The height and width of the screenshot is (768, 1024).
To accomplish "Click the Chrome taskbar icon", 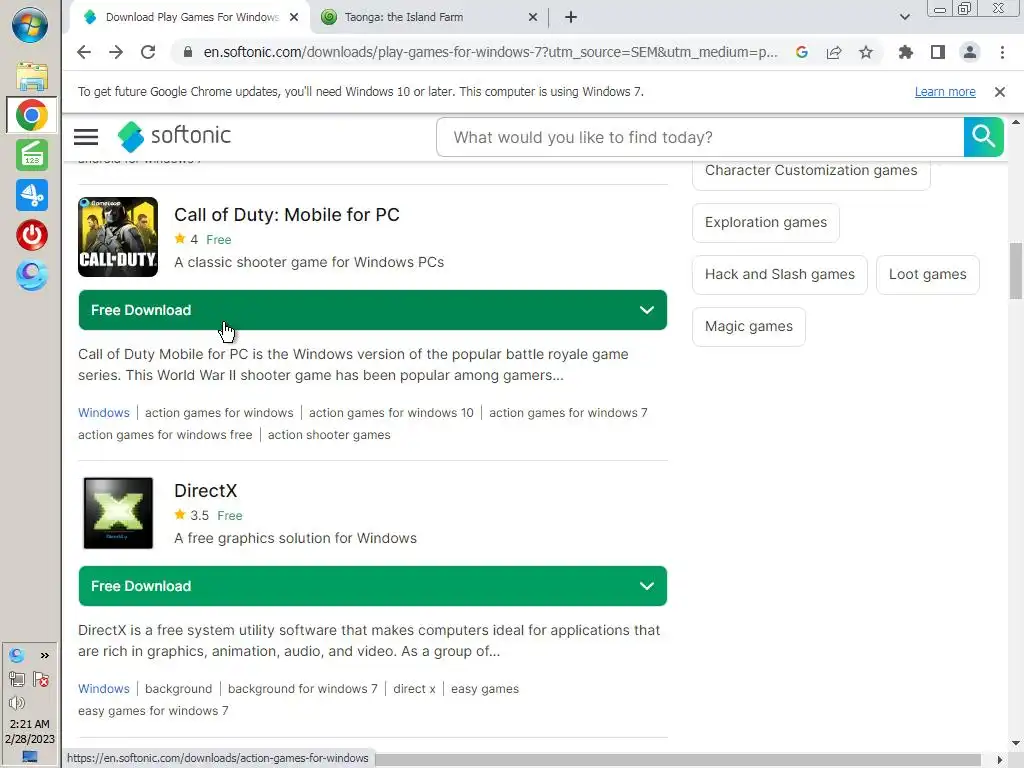I will (x=31, y=116).
